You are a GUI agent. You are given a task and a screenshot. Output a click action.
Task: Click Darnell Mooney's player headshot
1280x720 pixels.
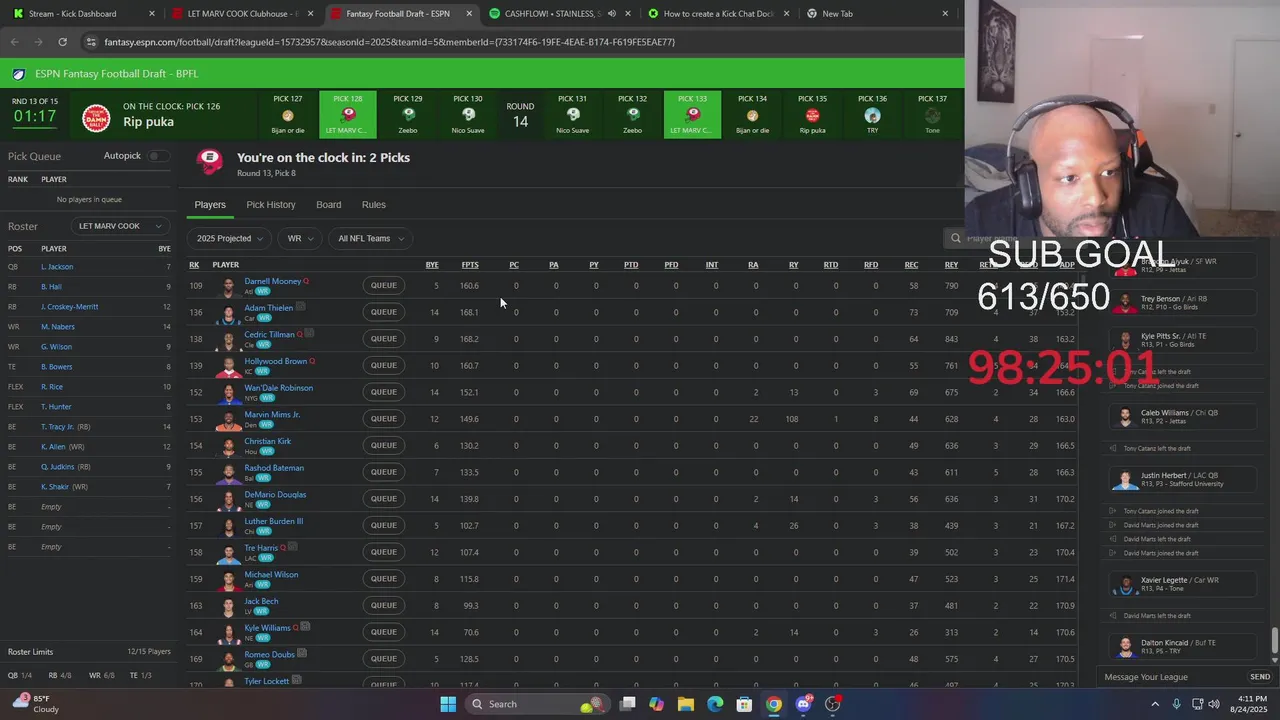coord(230,286)
